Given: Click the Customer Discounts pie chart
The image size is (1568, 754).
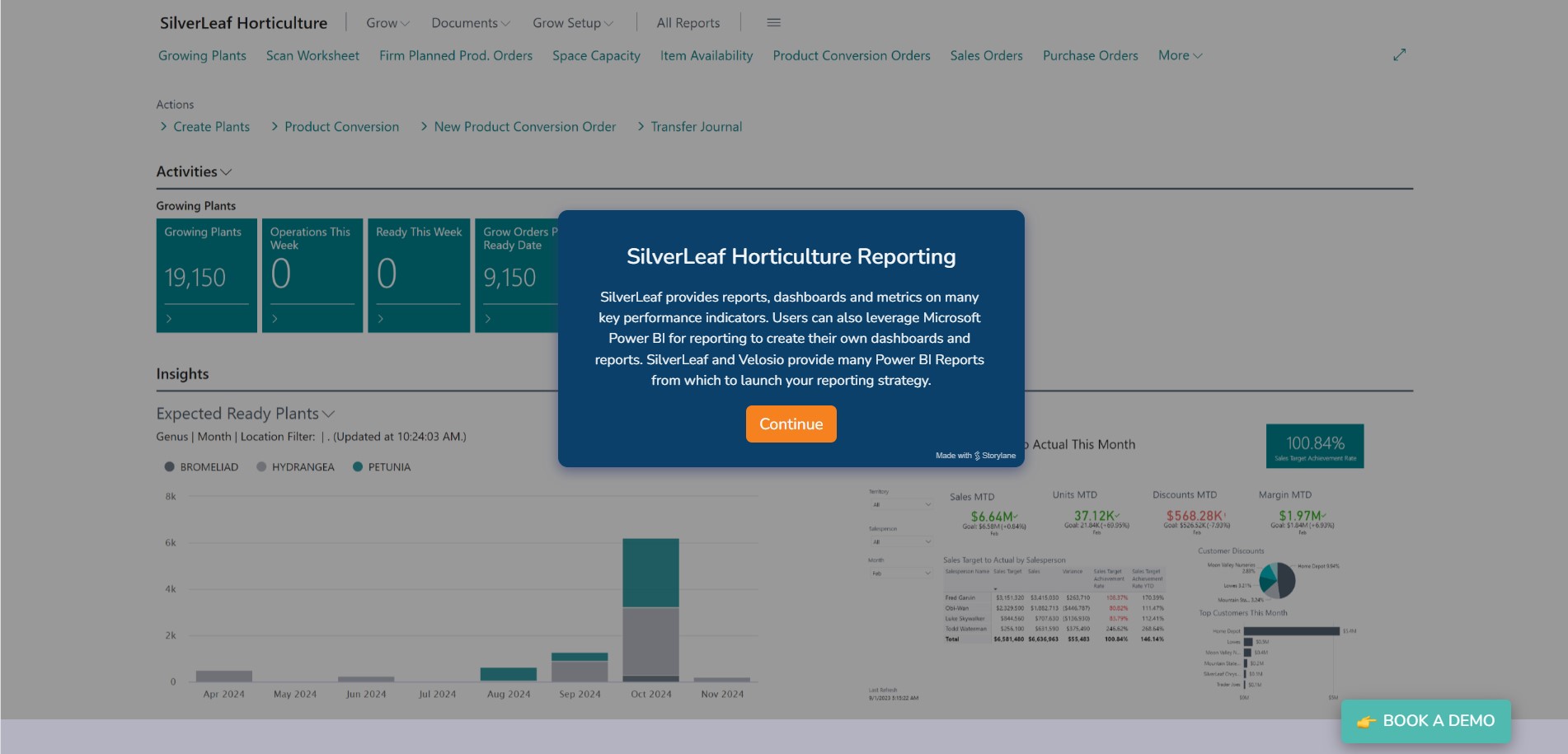Looking at the screenshot, I should tap(1278, 580).
